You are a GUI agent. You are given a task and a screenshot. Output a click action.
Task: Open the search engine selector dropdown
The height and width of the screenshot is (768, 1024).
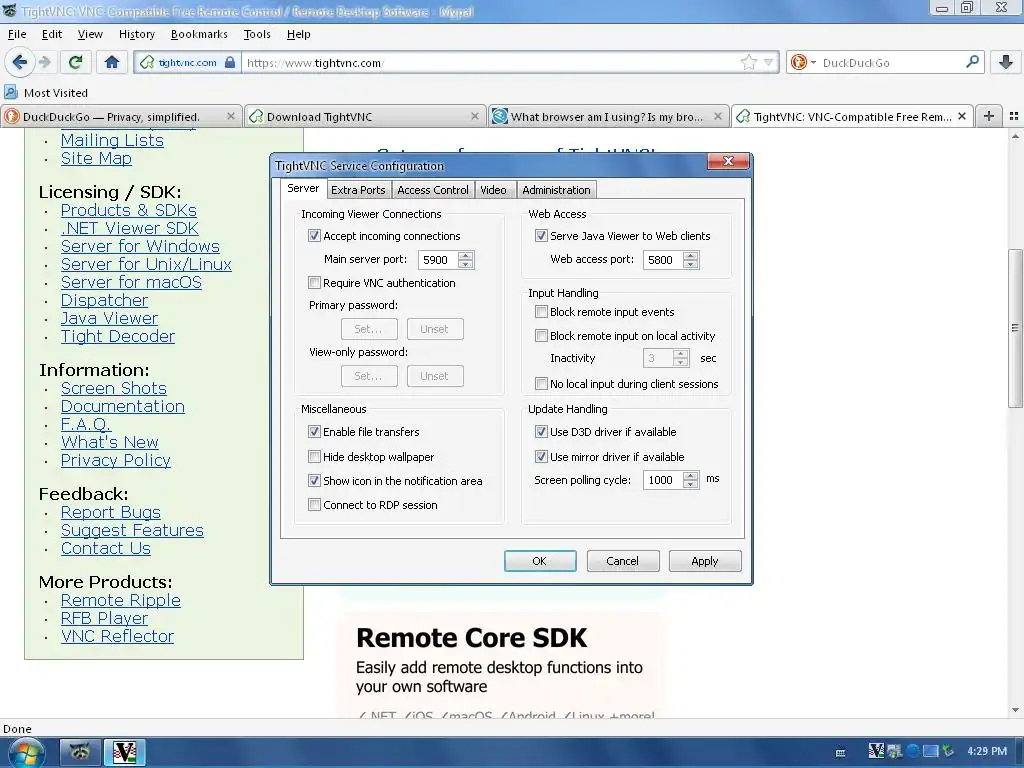pos(814,63)
